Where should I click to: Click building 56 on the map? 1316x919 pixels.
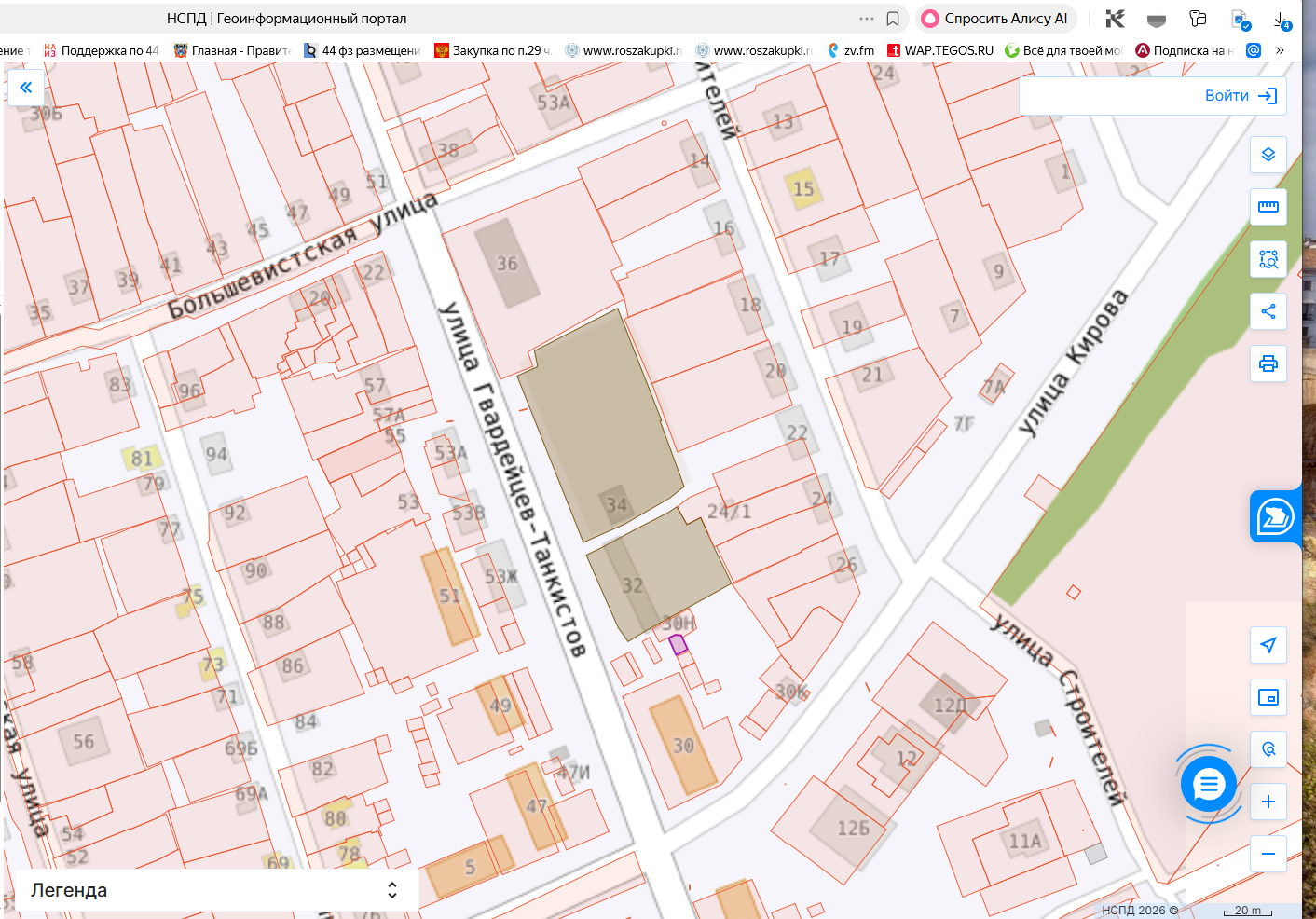coord(83,742)
